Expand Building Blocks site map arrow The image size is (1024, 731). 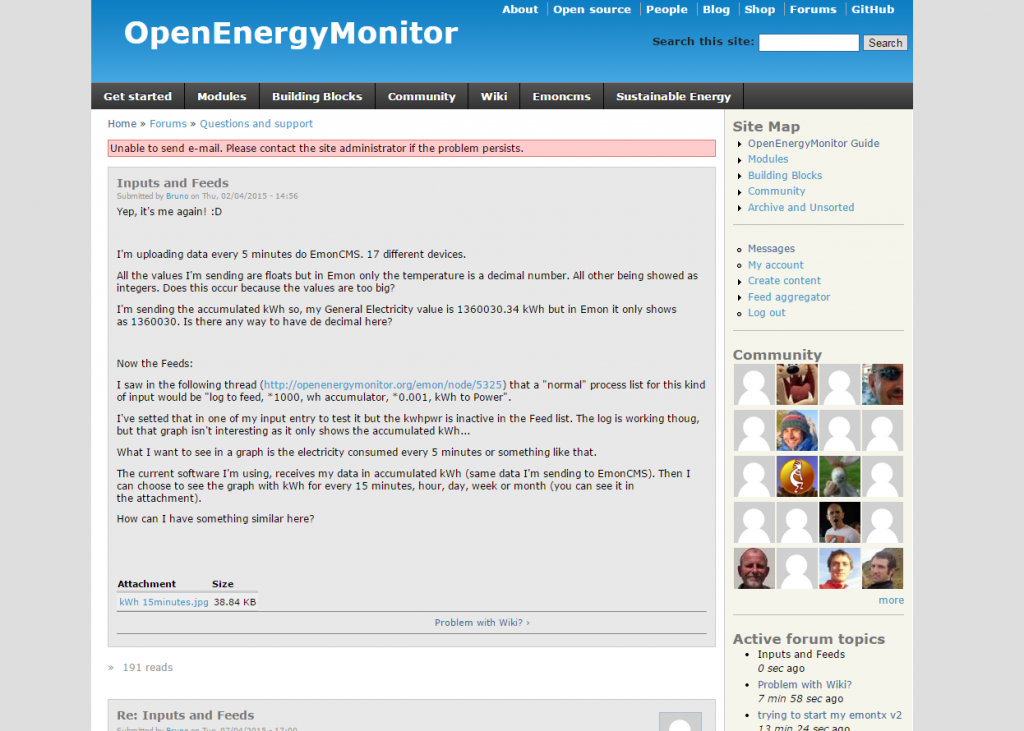(x=739, y=176)
